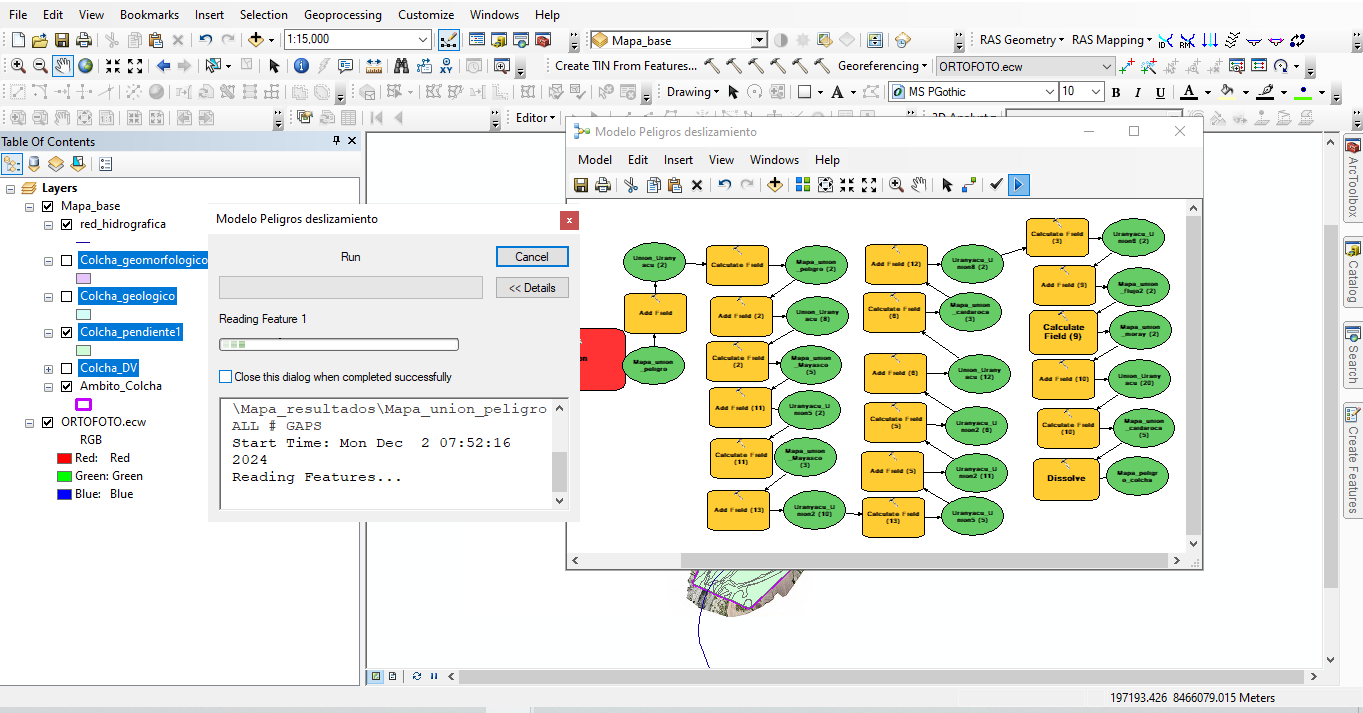Screen dimensions: 1363x713
Task: Click the Find binoculars icon
Action: pos(401,66)
